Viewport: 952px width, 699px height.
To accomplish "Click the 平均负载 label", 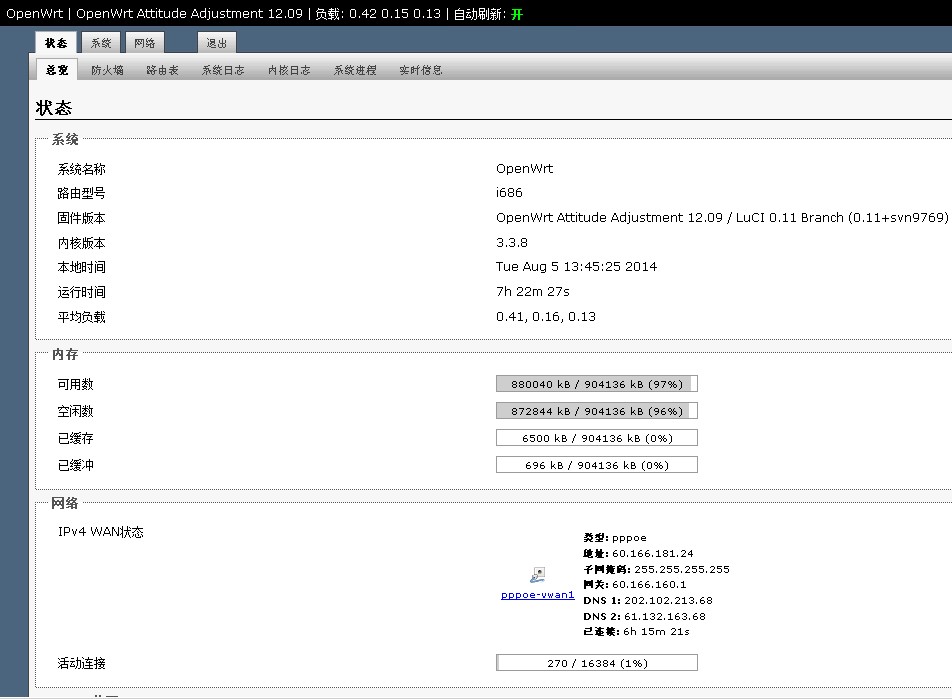I will click(x=81, y=317).
